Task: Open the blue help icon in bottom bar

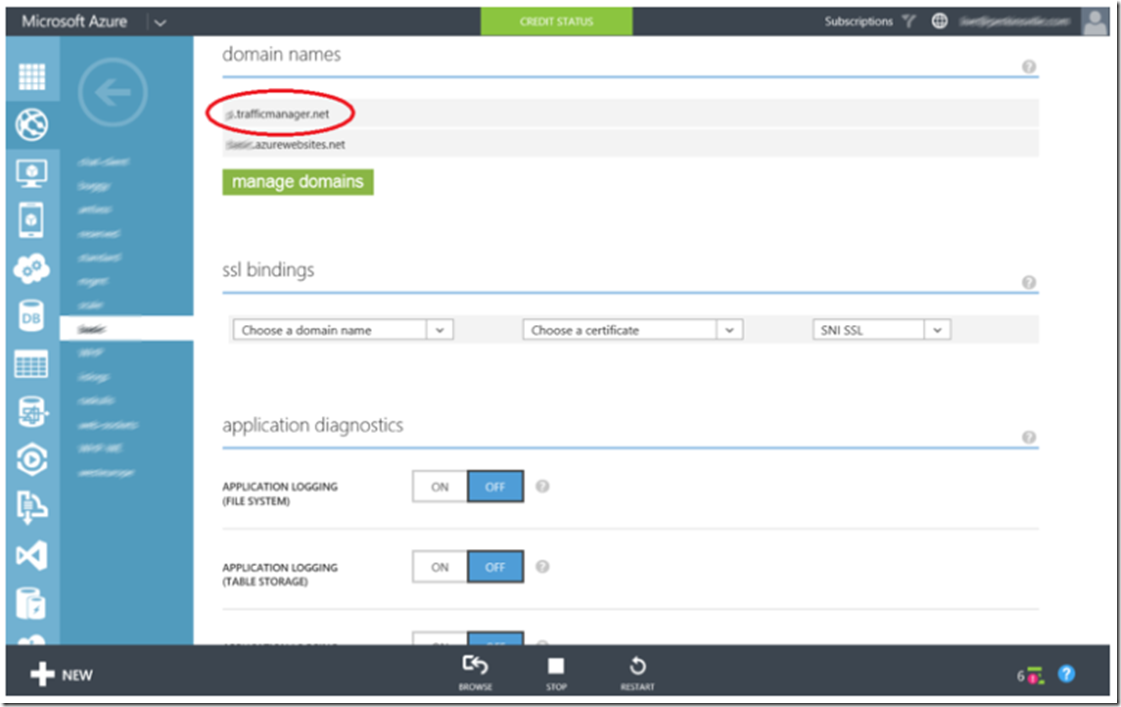Action: pyautogui.click(x=1066, y=673)
